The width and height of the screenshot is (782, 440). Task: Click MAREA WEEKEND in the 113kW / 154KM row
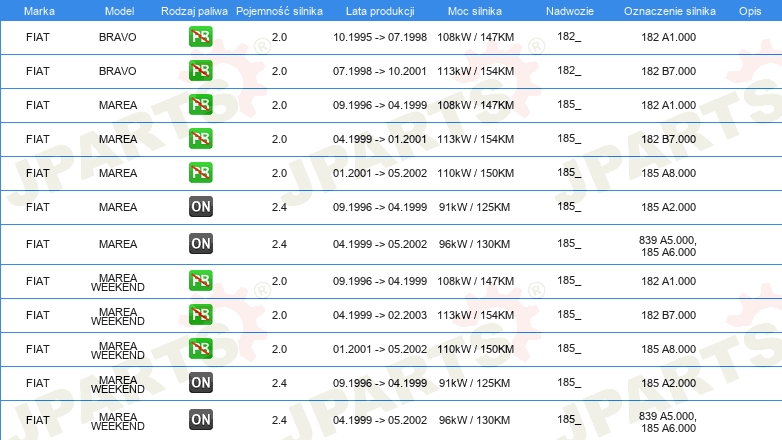point(118,316)
